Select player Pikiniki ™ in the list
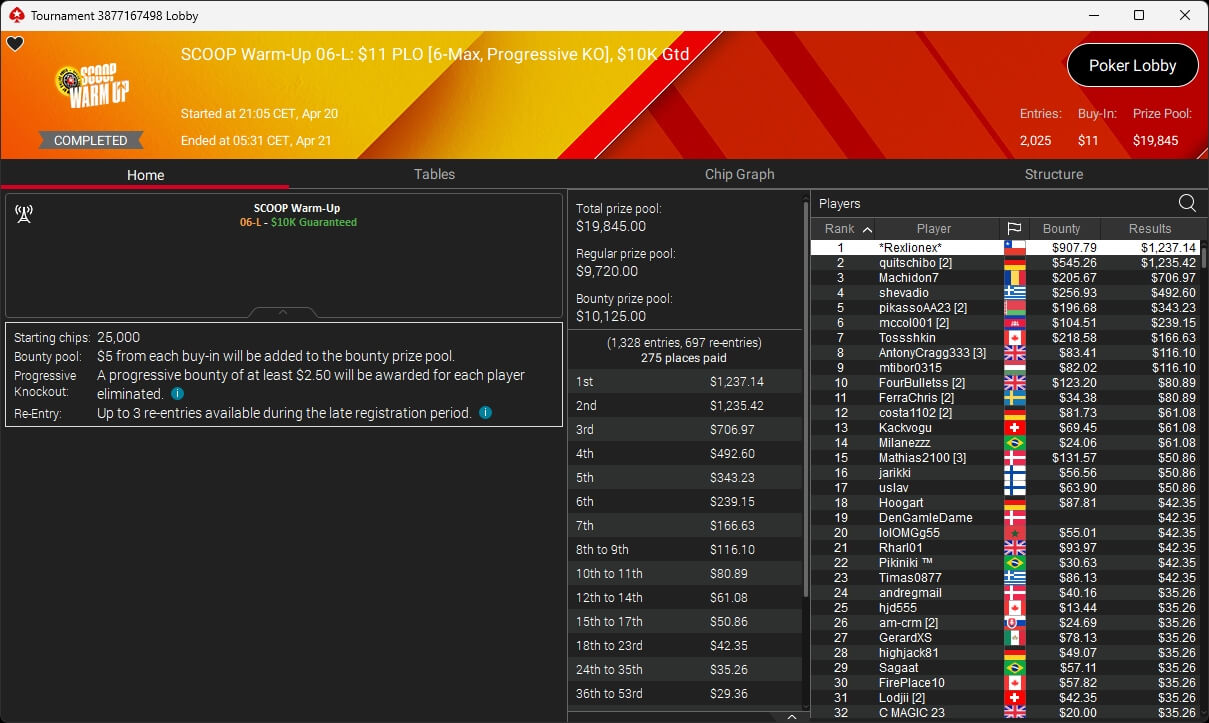 pyautogui.click(x=1005, y=563)
